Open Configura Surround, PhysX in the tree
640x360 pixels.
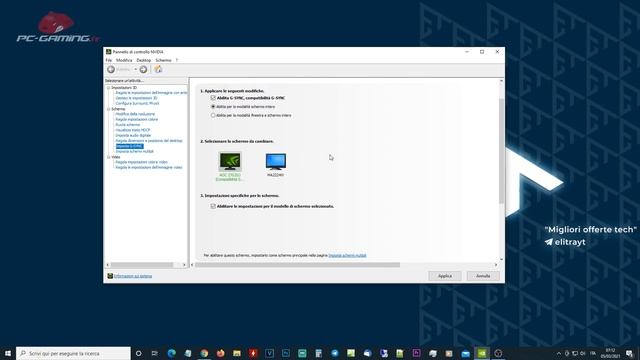tap(137, 104)
